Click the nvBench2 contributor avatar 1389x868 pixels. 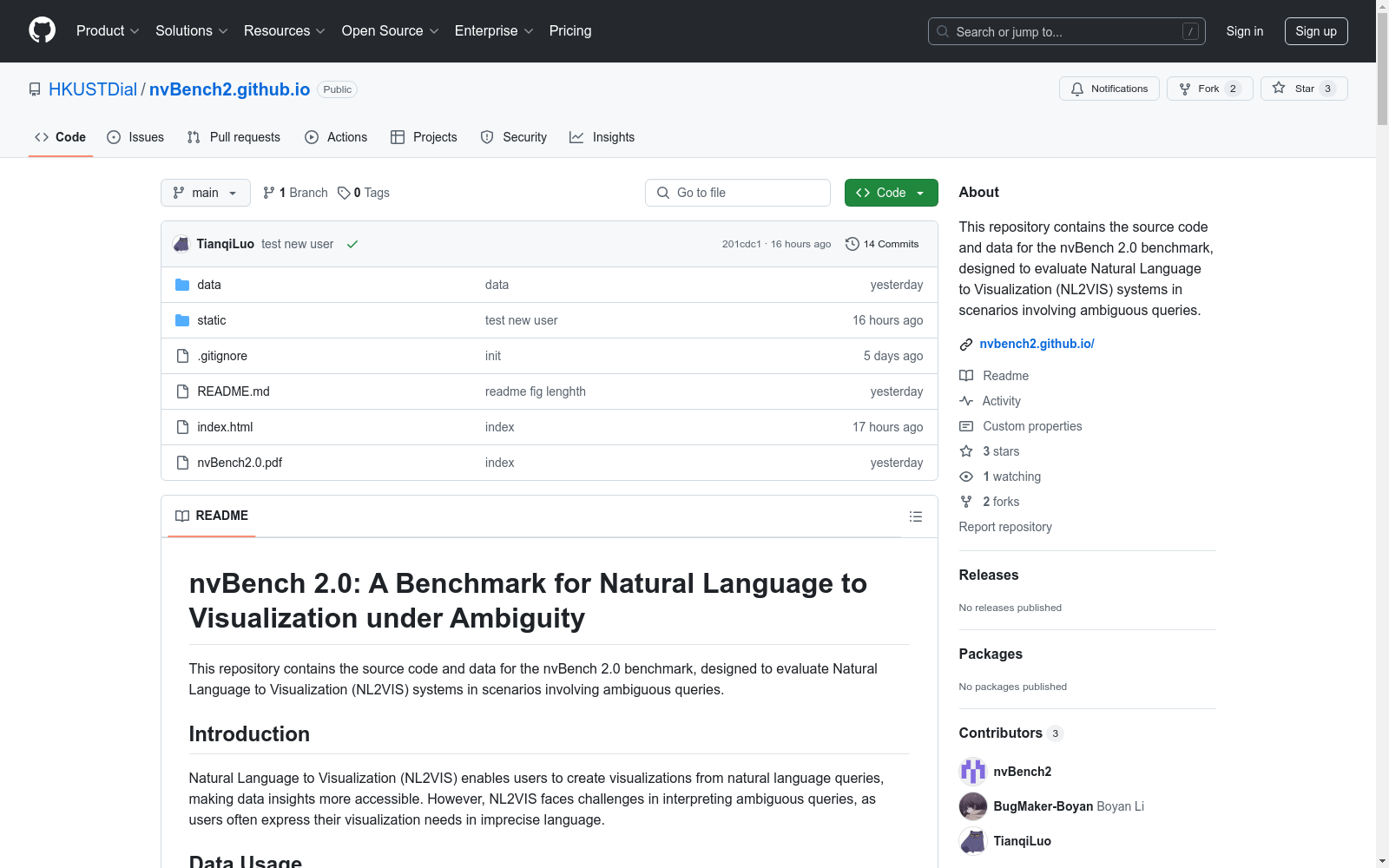(973, 772)
